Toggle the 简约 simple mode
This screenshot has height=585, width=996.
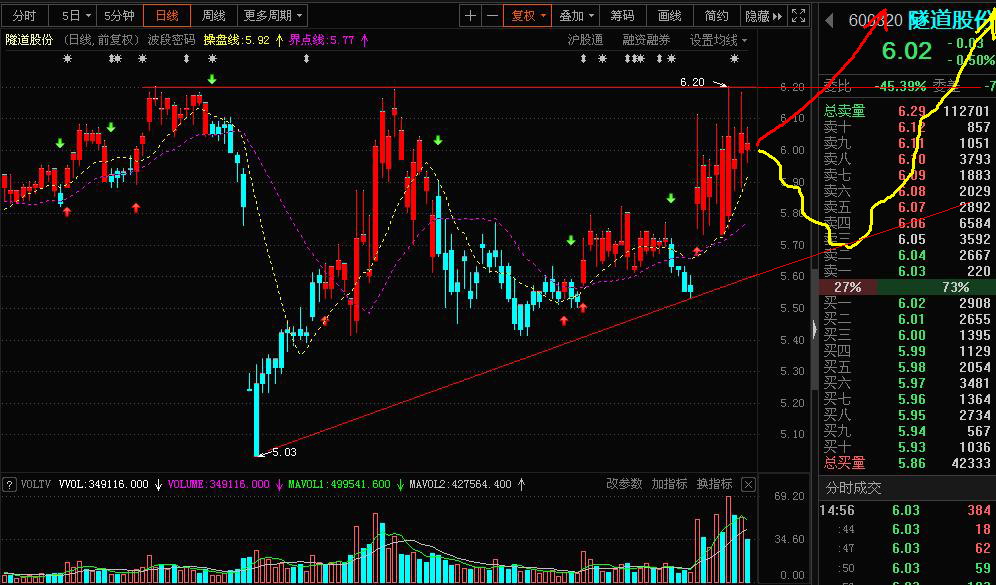717,16
